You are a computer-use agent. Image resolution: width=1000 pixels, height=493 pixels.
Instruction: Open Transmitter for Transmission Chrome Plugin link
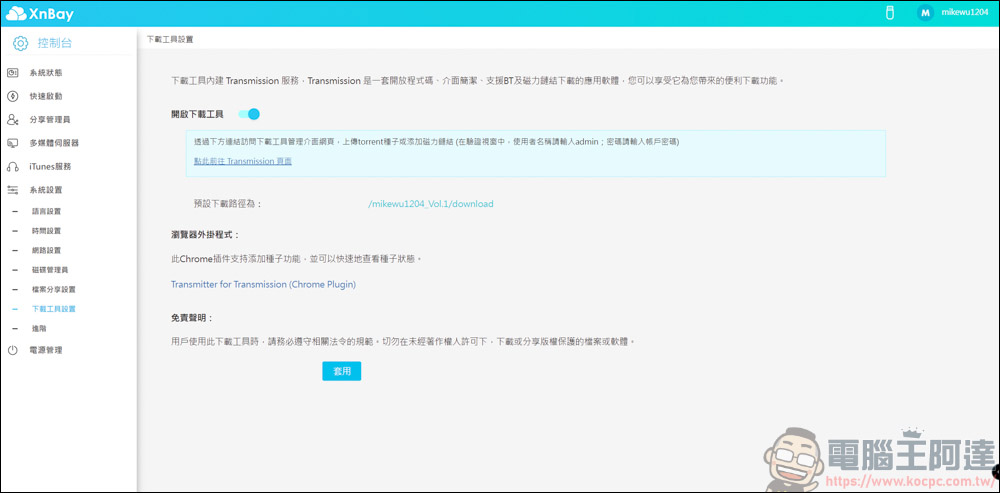(263, 284)
